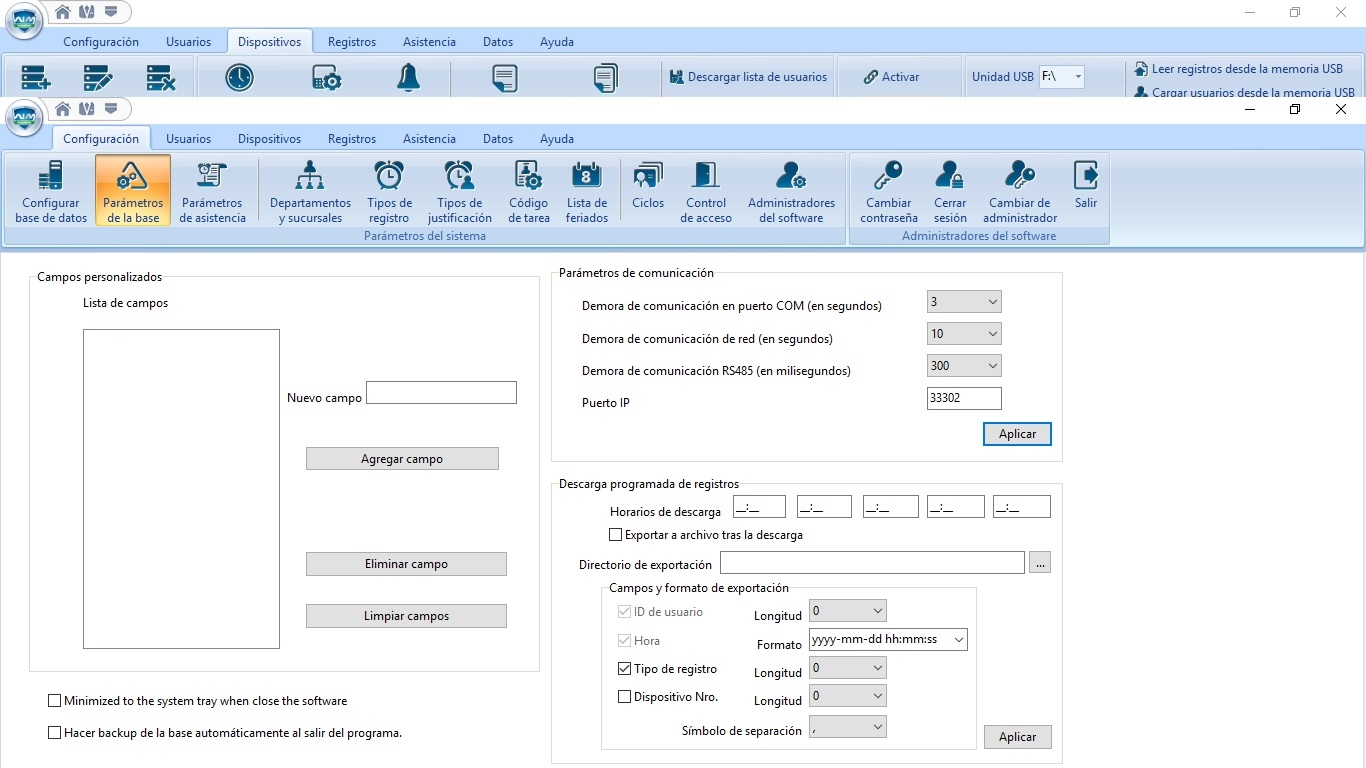1366x768 pixels.
Task: Enable Hacer backup de la base automáticamente
Action: point(54,733)
